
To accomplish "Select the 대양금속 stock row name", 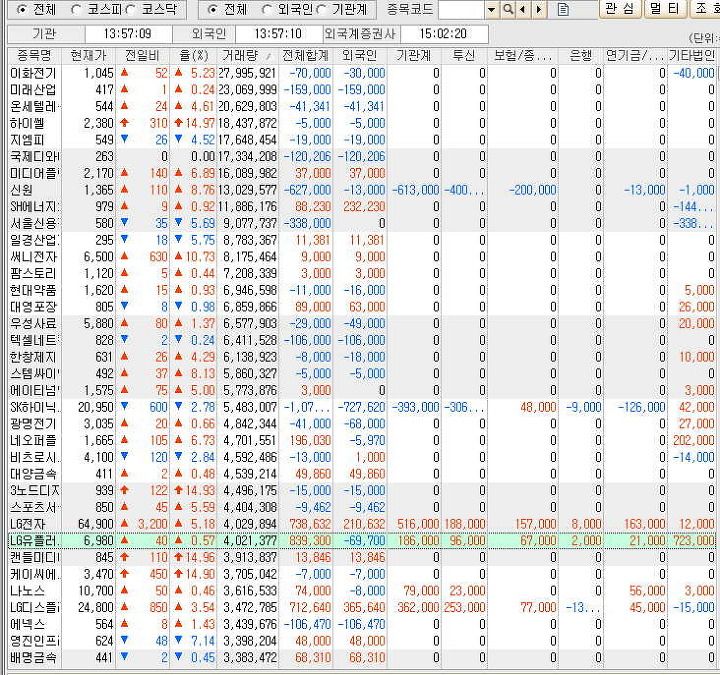I will [x=33, y=474].
